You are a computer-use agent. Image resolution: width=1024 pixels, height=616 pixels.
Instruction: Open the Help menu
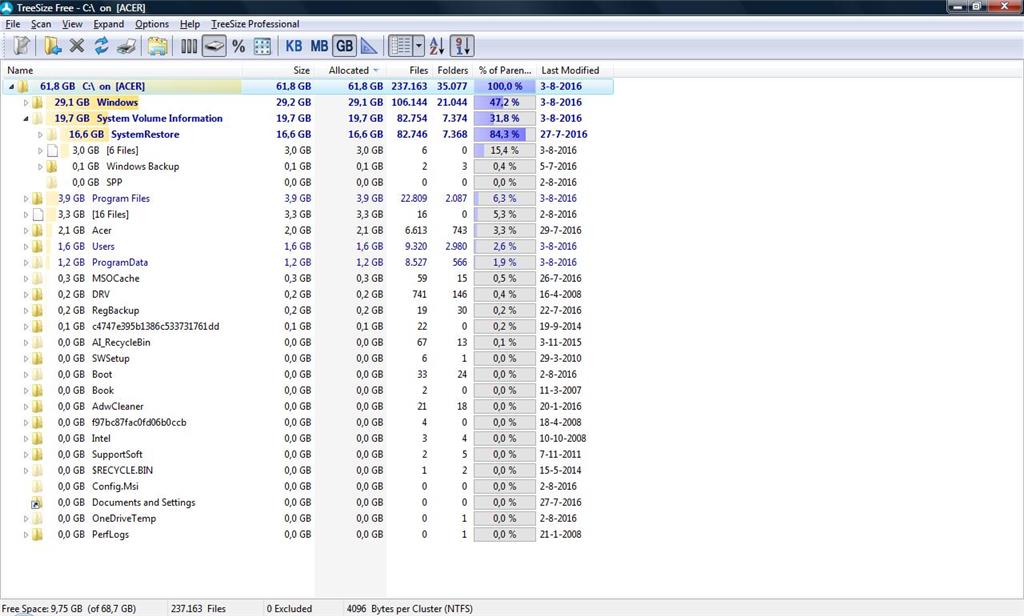point(190,24)
